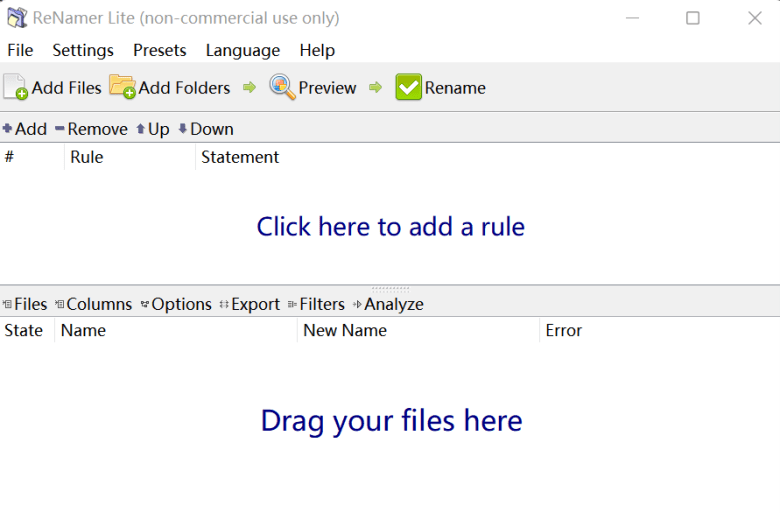Open the Presets menu
Viewport: 780px width, 513px height.
click(x=160, y=50)
